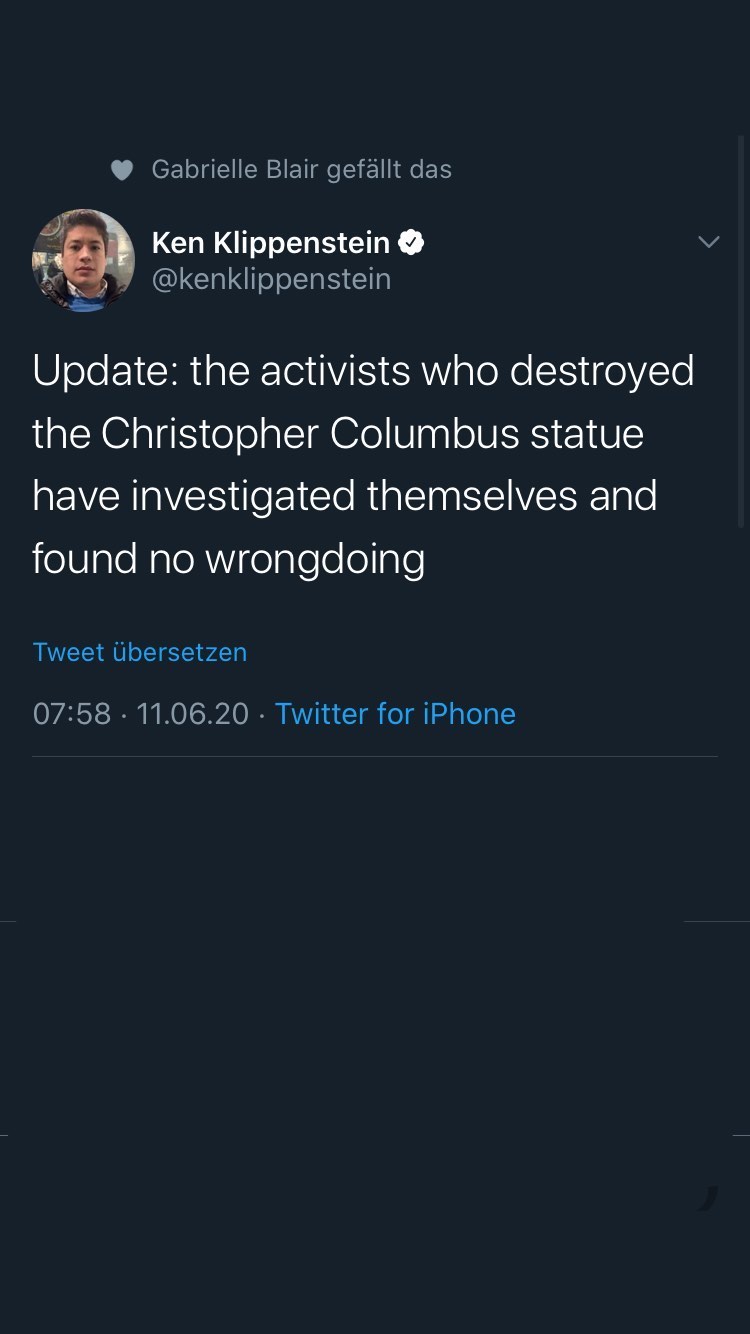
Task: Open the "Twitter for iPhone" source link
Action: pyautogui.click(x=395, y=714)
